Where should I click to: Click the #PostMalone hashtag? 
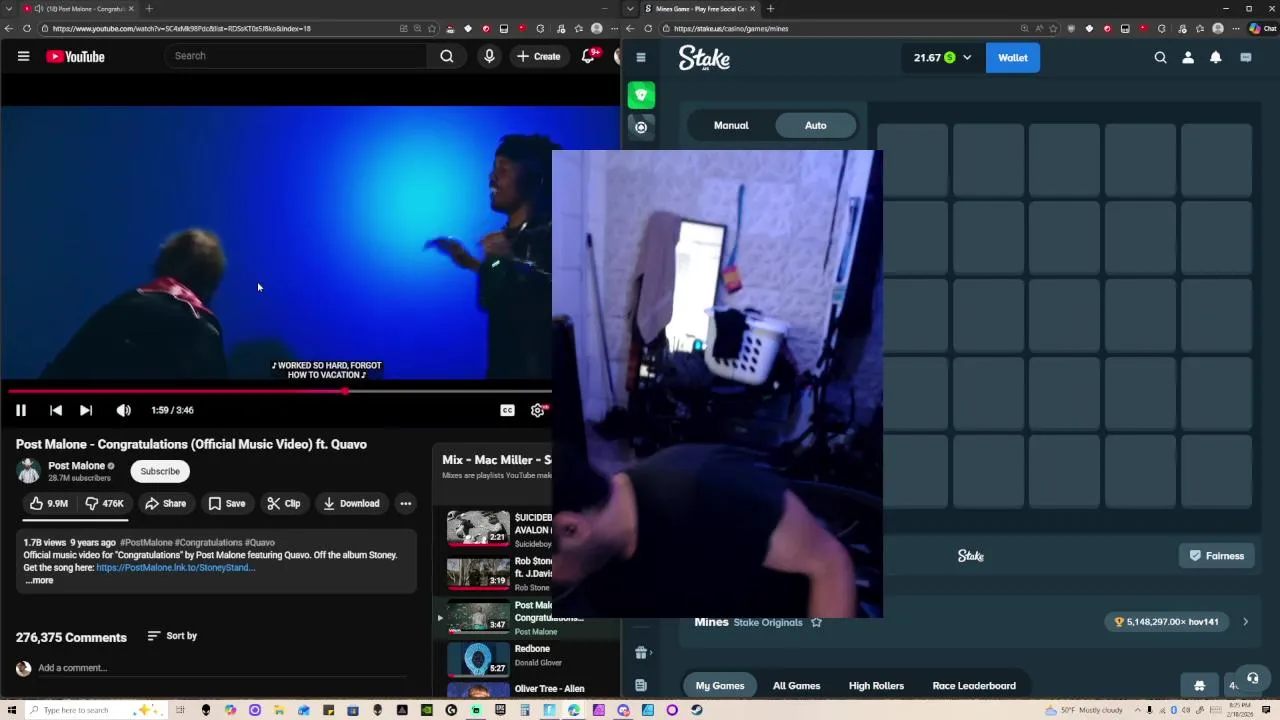(x=146, y=542)
